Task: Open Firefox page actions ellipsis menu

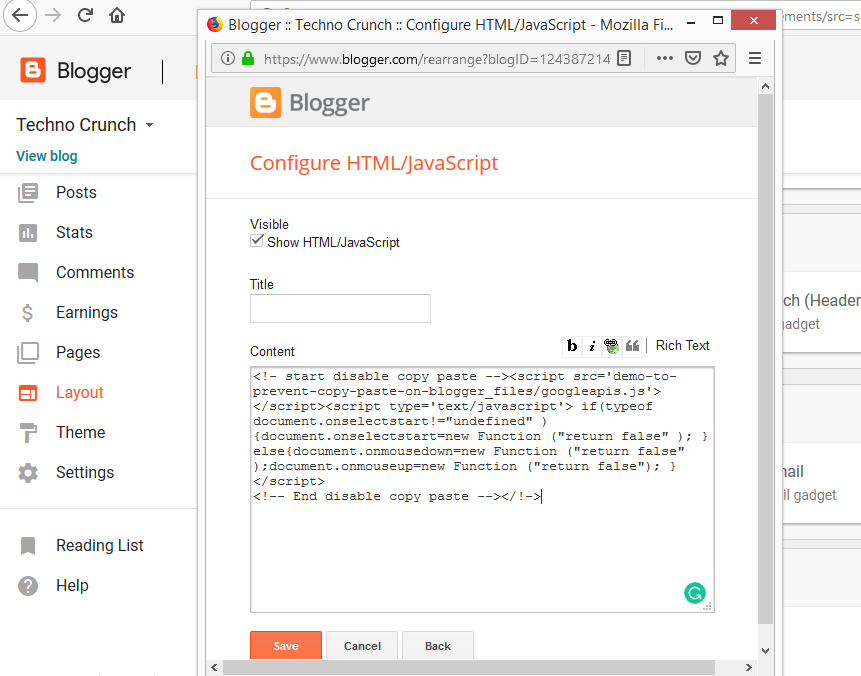Action: click(664, 58)
